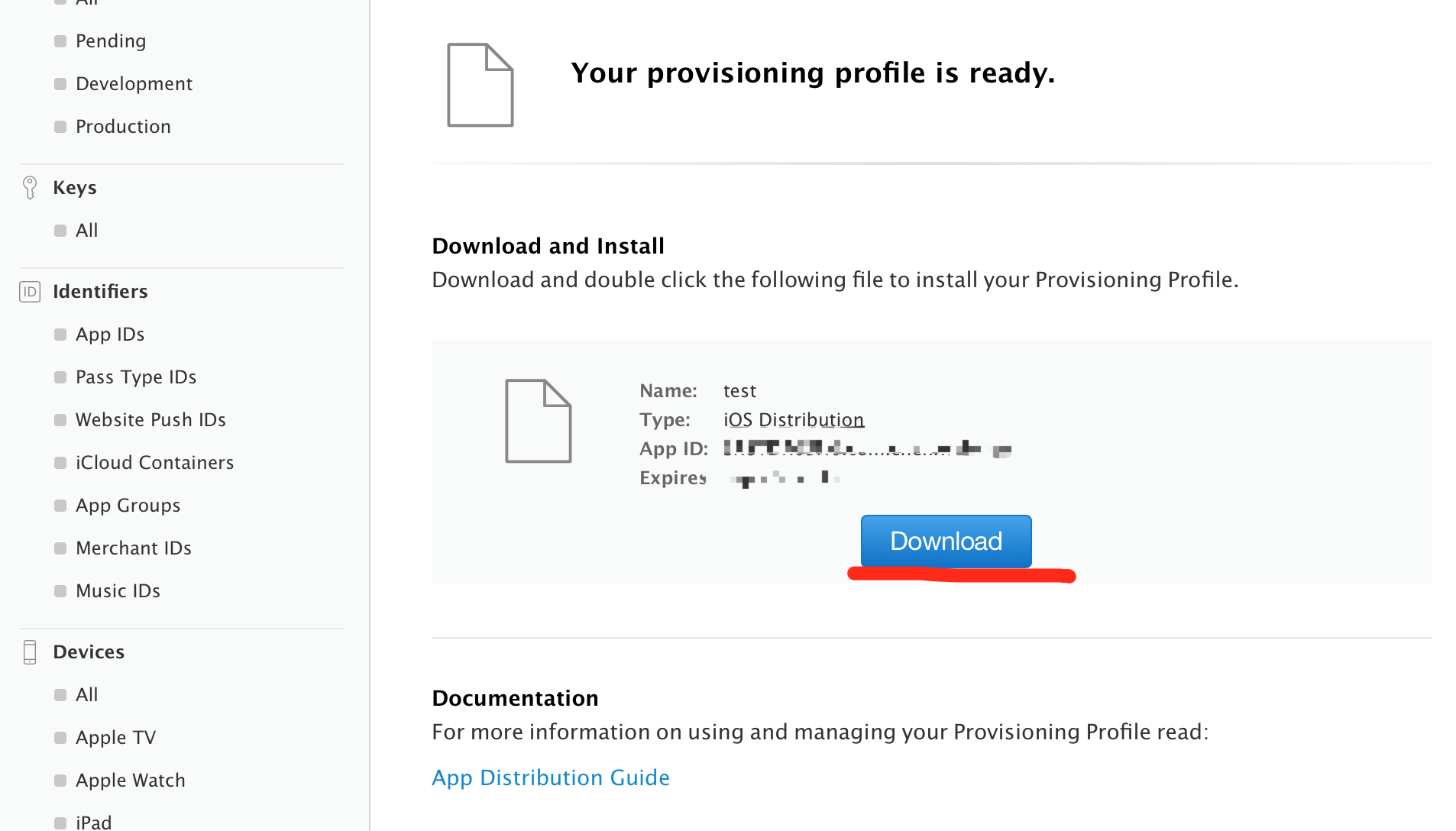View Apple TV devices

coord(115,738)
